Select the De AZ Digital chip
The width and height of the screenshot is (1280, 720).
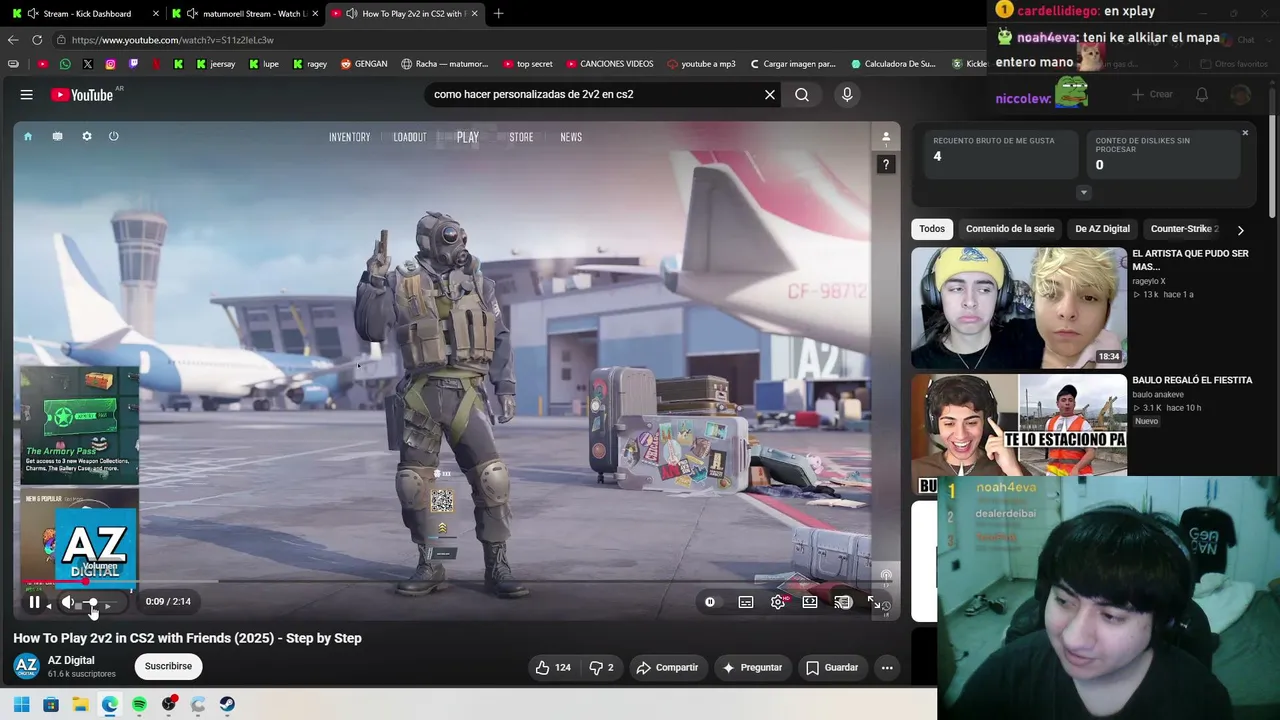1102,229
